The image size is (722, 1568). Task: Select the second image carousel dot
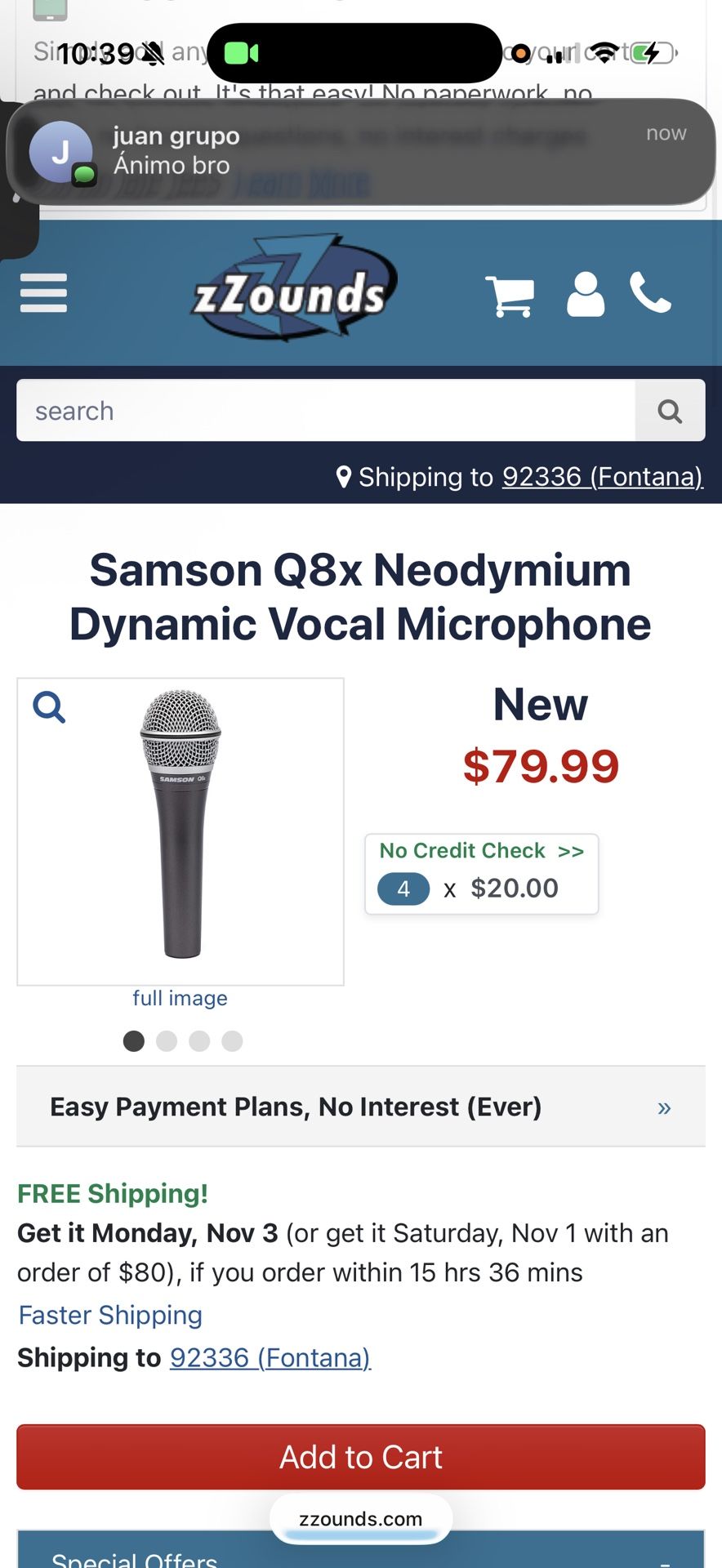(167, 1041)
